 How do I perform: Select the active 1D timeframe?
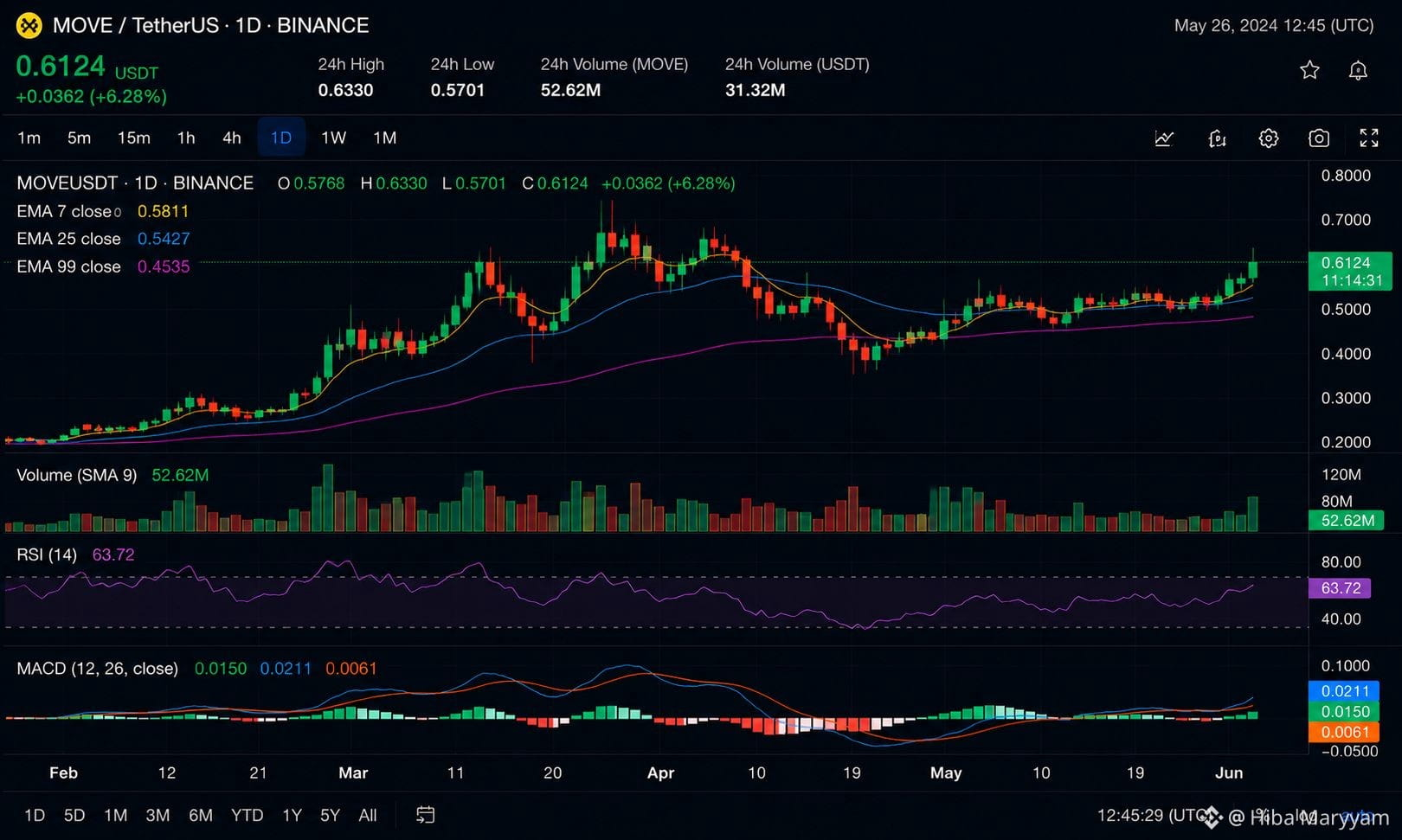(x=281, y=138)
